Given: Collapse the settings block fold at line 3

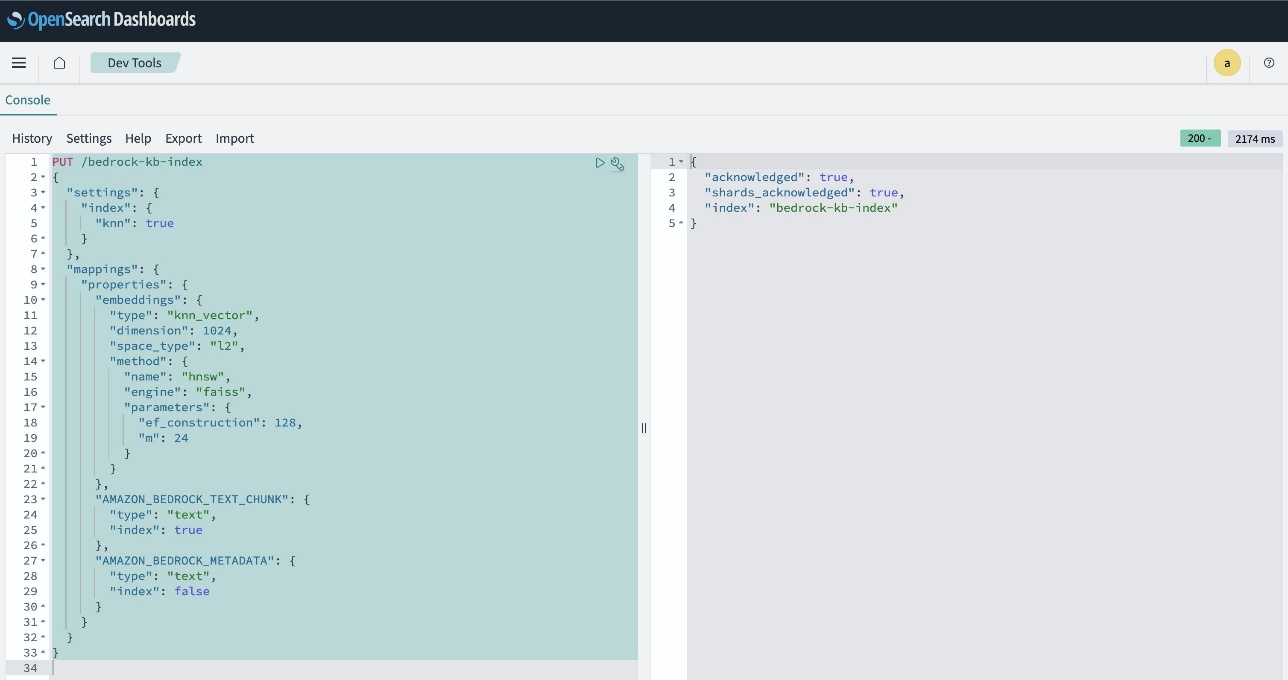Looking at the screenshot, I should coord(43,193).
